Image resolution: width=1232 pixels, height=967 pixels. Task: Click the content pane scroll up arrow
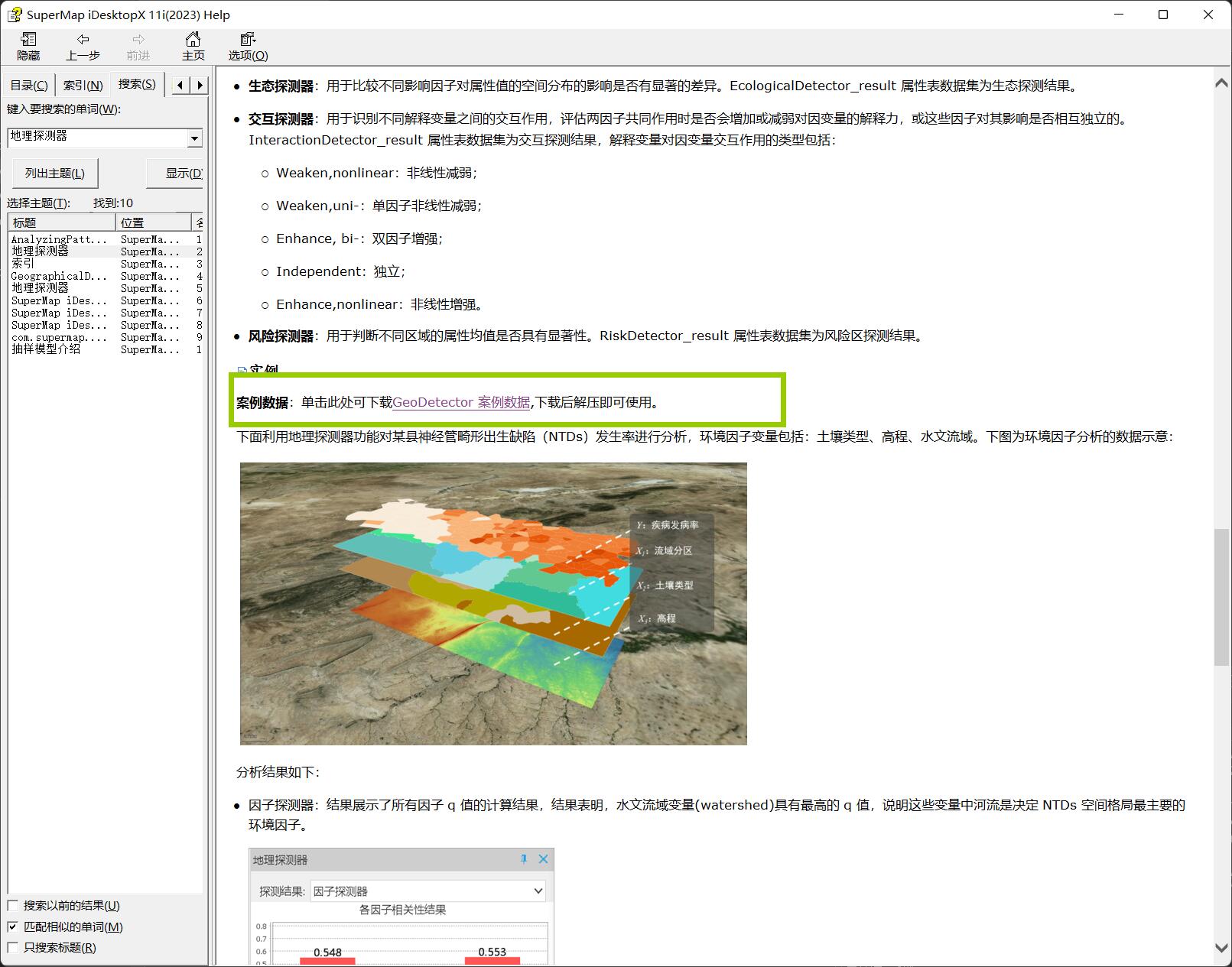(1221, 83)
